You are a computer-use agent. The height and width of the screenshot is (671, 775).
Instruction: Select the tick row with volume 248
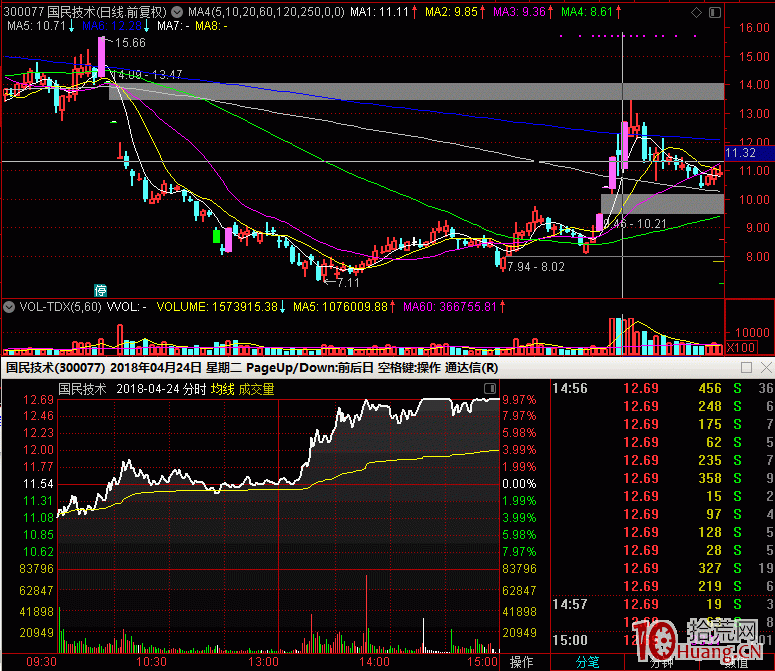662,406
